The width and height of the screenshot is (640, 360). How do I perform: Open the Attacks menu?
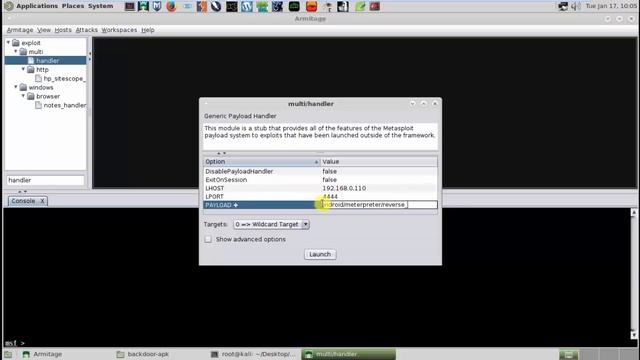click(87, 30)
